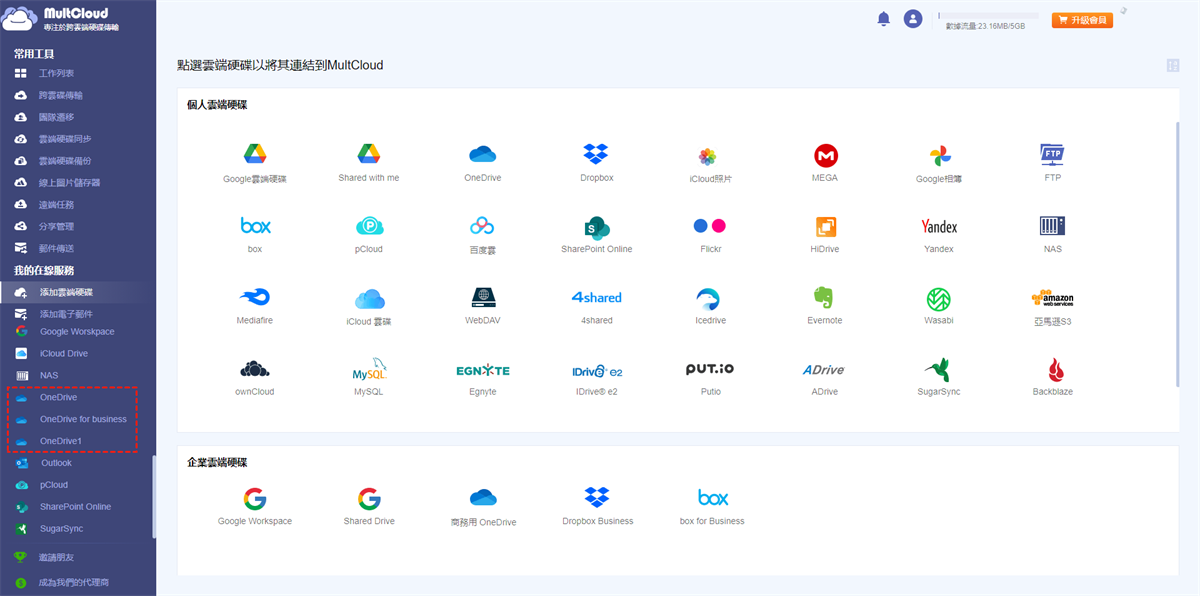Image resolution: width=1200 pixels, height=596 pixels.
Task: Choose the Shared with me drive icon
Action: click(369, 154)
